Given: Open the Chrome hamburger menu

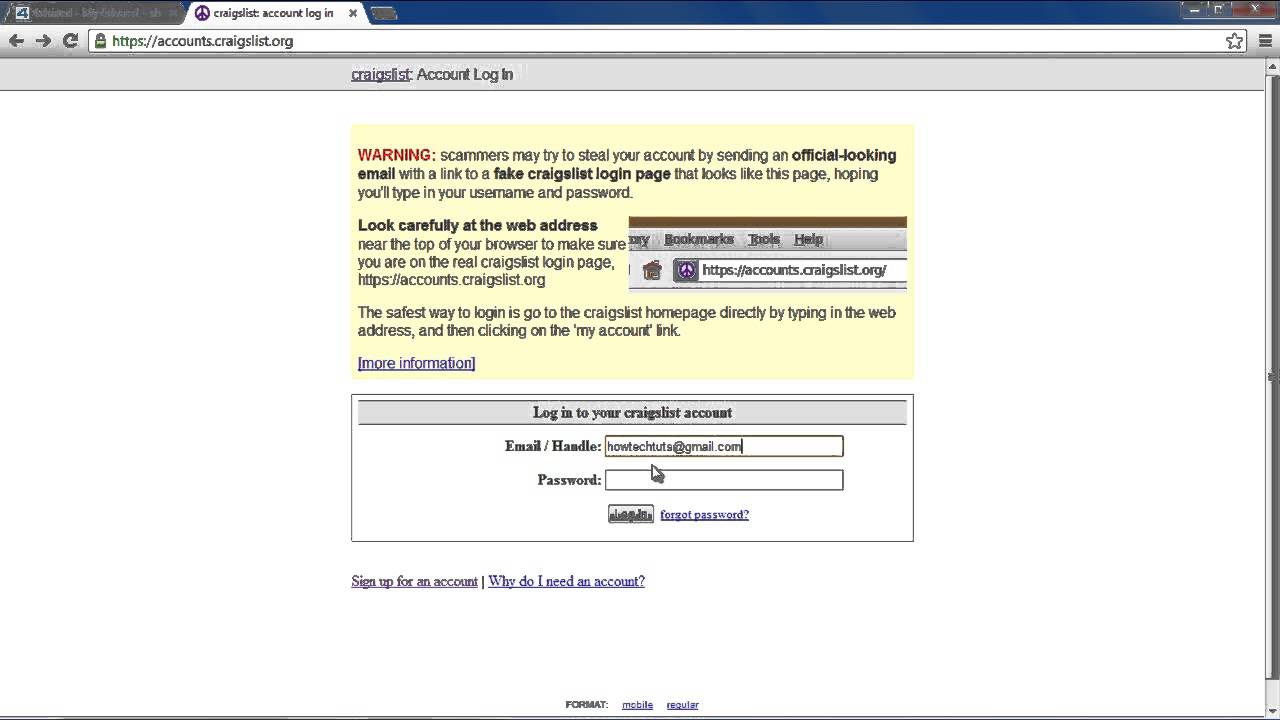Looking at the screenshot, I should click(x=1263, y=41).
